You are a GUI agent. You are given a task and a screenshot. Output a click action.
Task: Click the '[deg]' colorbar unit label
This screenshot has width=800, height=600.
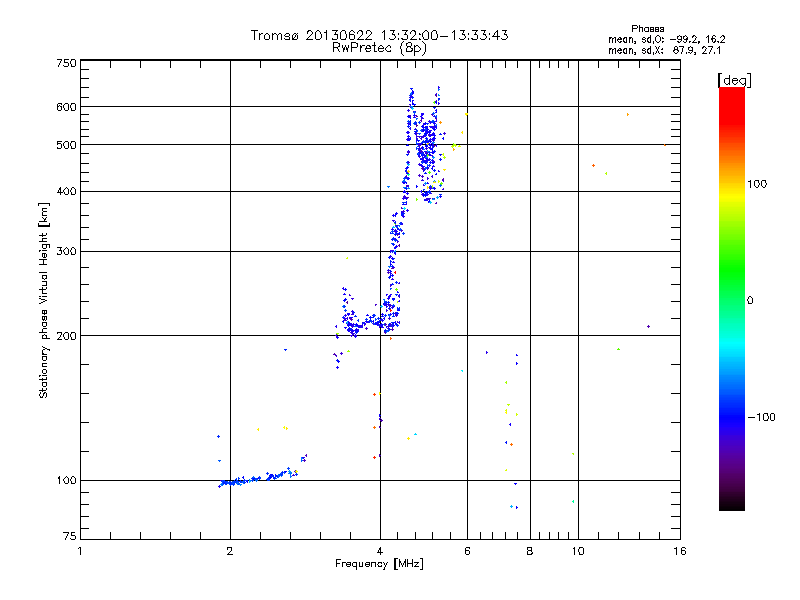[x=734, y=80]
